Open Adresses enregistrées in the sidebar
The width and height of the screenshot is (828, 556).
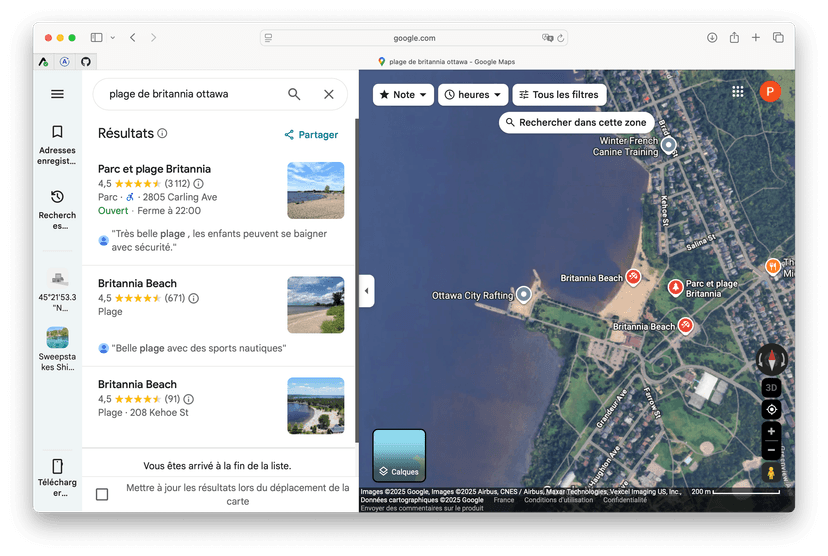click(57, 144)
